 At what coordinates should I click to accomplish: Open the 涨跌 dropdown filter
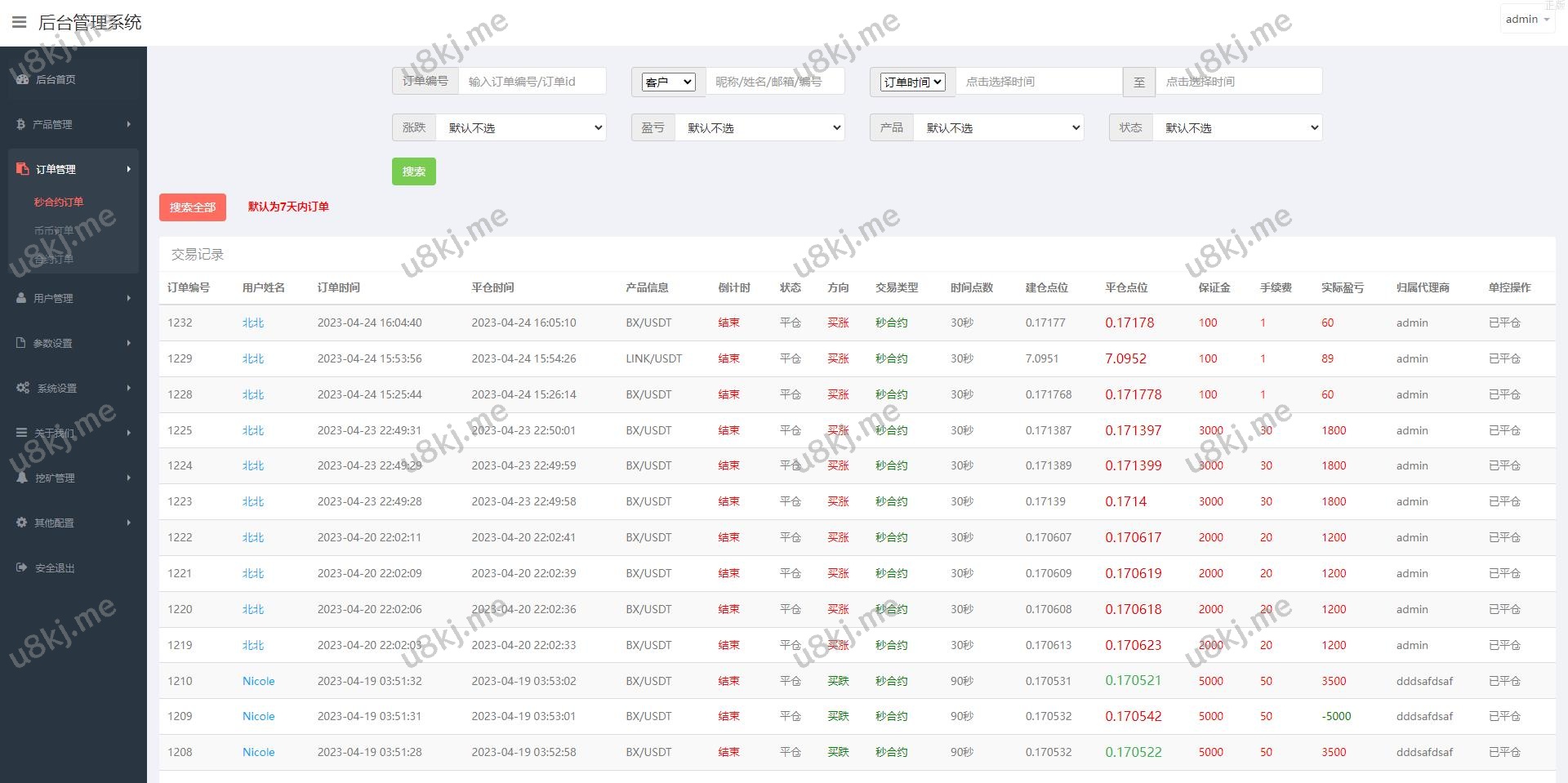521,128
